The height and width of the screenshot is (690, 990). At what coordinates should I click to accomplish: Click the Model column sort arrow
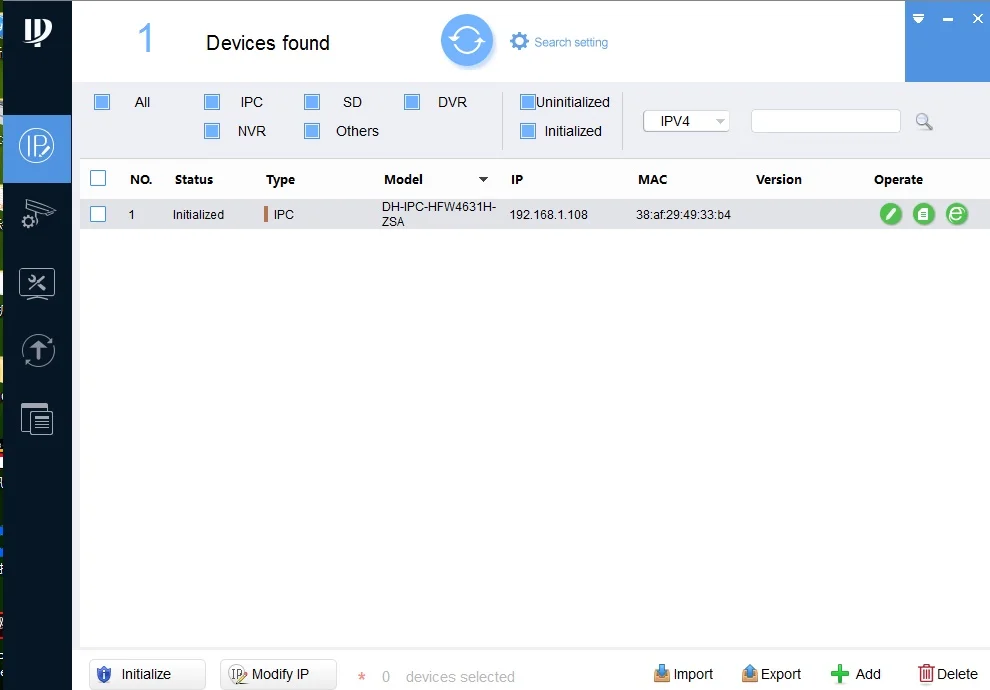pyautogui.click(x=484, y=179)
